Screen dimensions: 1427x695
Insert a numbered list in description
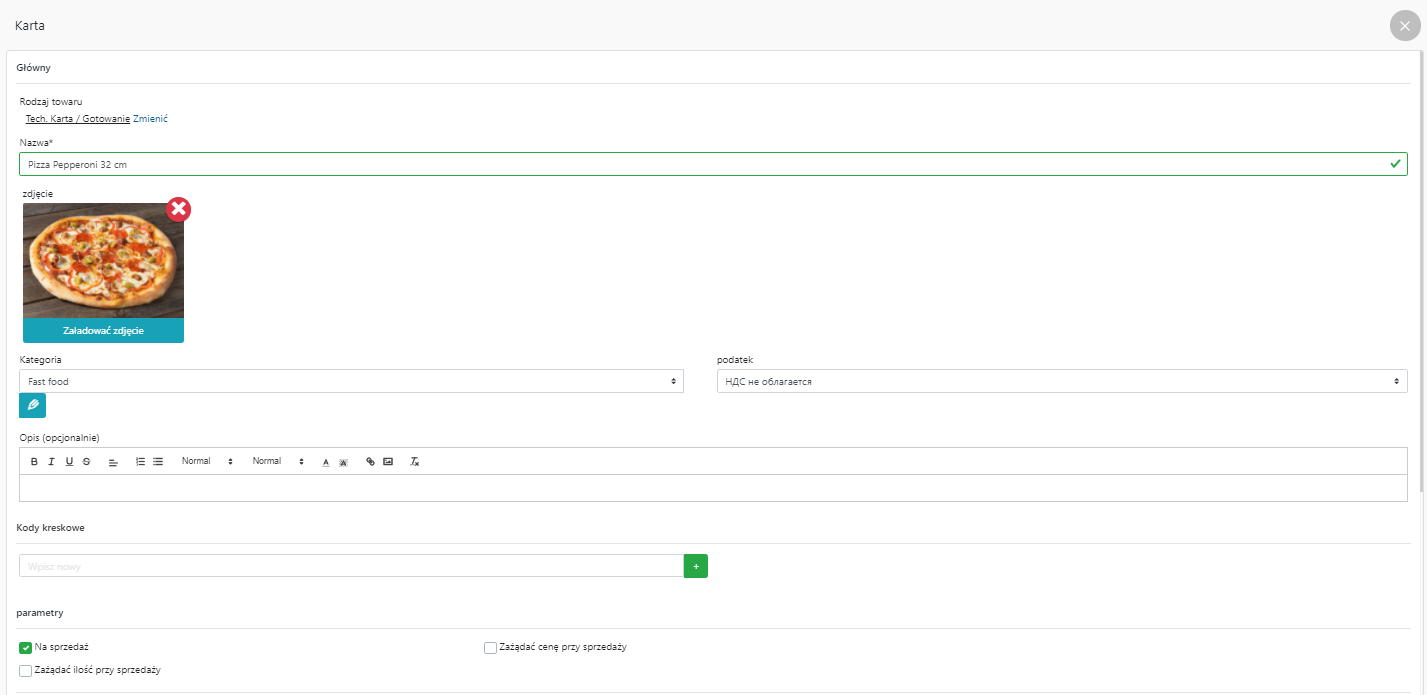[140, 462]
